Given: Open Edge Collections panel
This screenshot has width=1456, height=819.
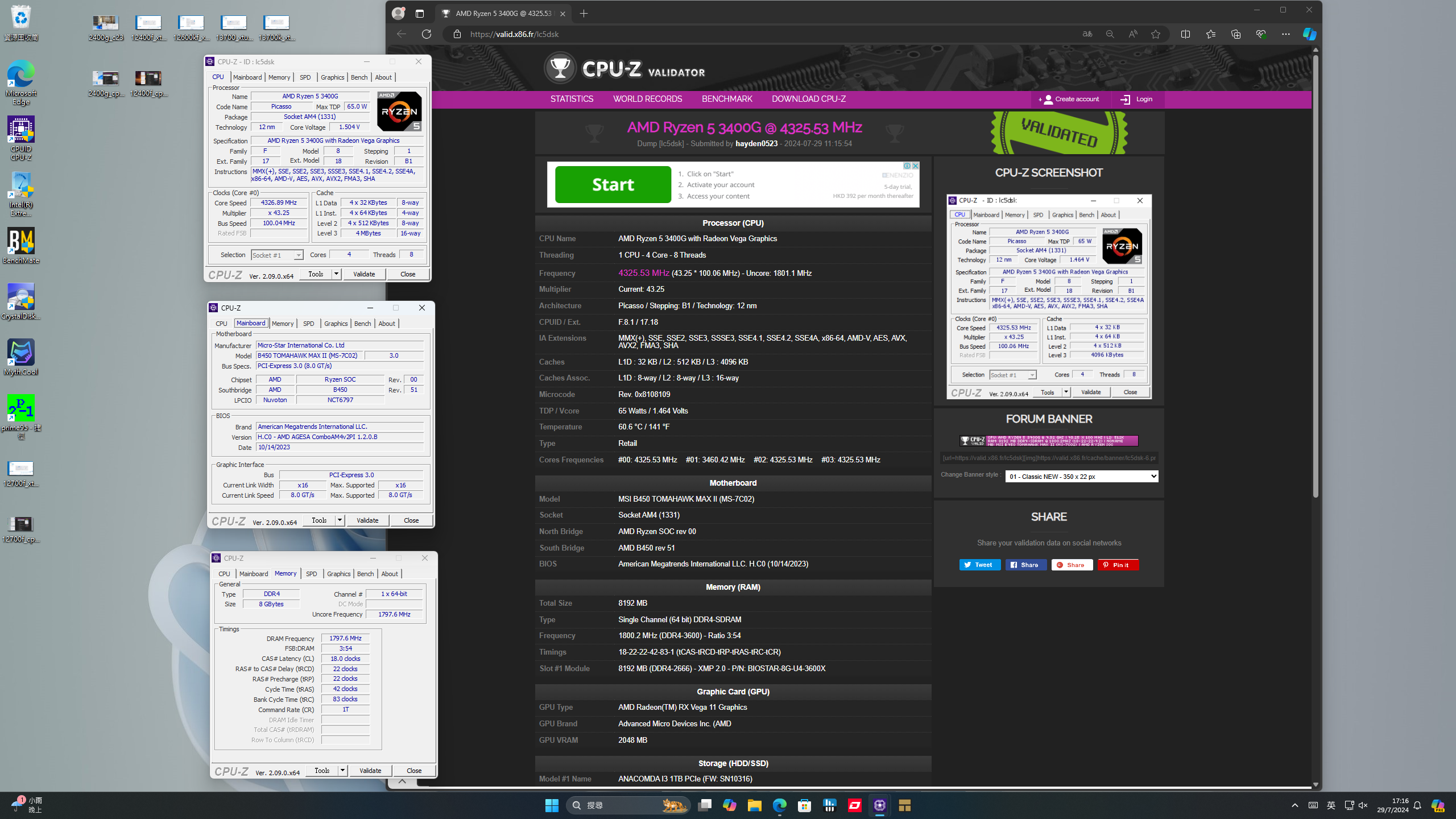Looking at the screenshot, I should pyautogui.click(x=1236, y=34).
